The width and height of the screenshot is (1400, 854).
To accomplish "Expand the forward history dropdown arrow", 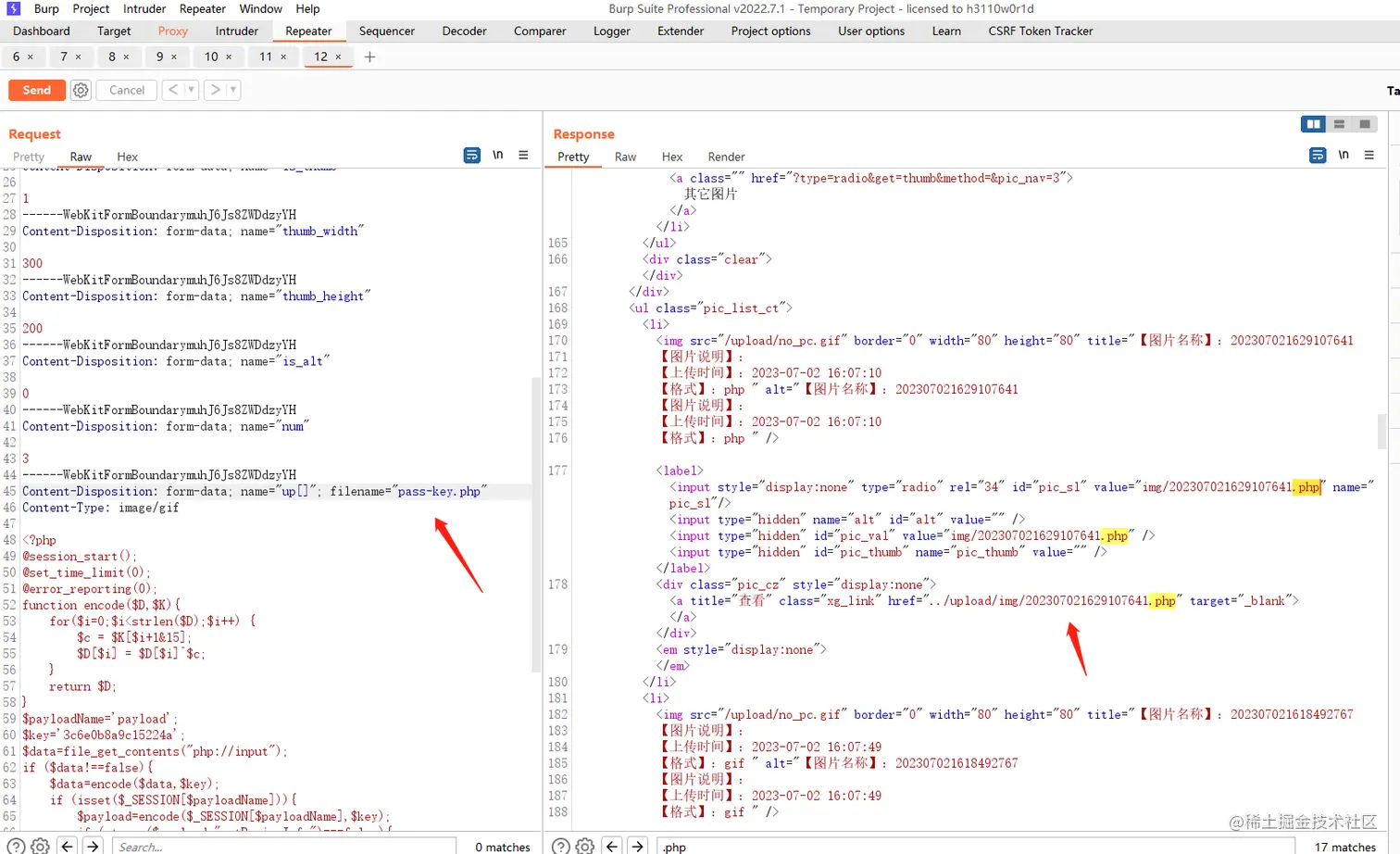I will pos(233,90).
